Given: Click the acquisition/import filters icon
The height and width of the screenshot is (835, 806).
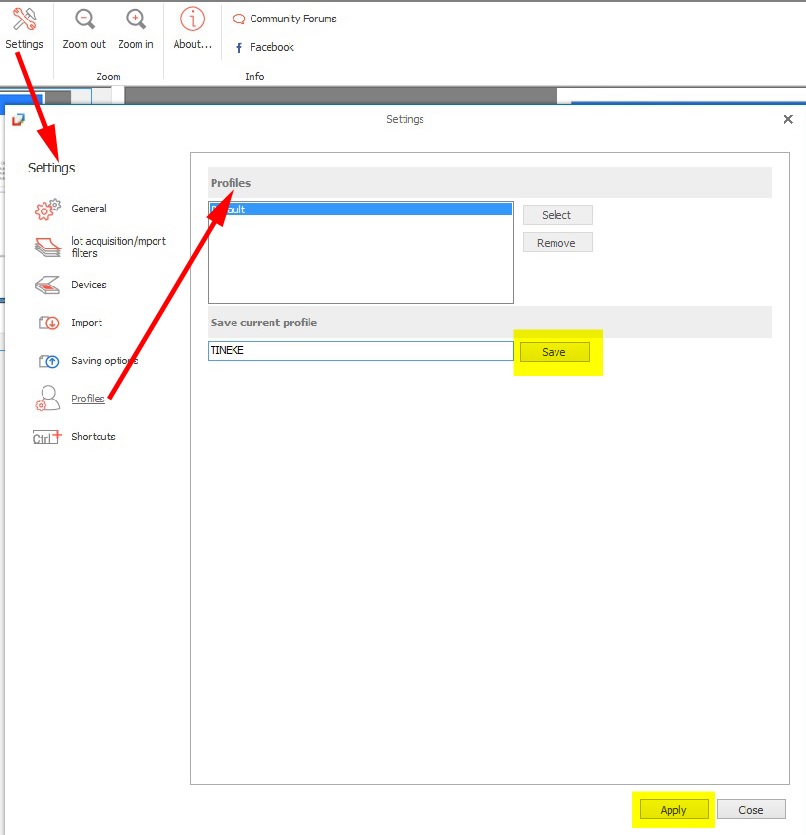Looking at the screenshot, I should pyautogui.click(x=48, y=247).
